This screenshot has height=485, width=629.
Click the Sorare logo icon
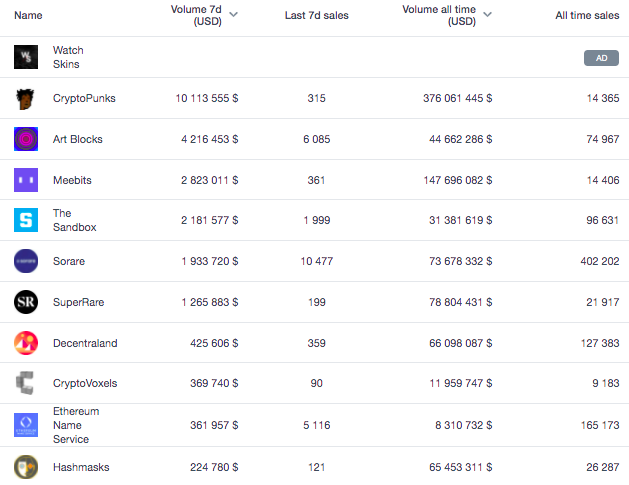click(26, 261)
